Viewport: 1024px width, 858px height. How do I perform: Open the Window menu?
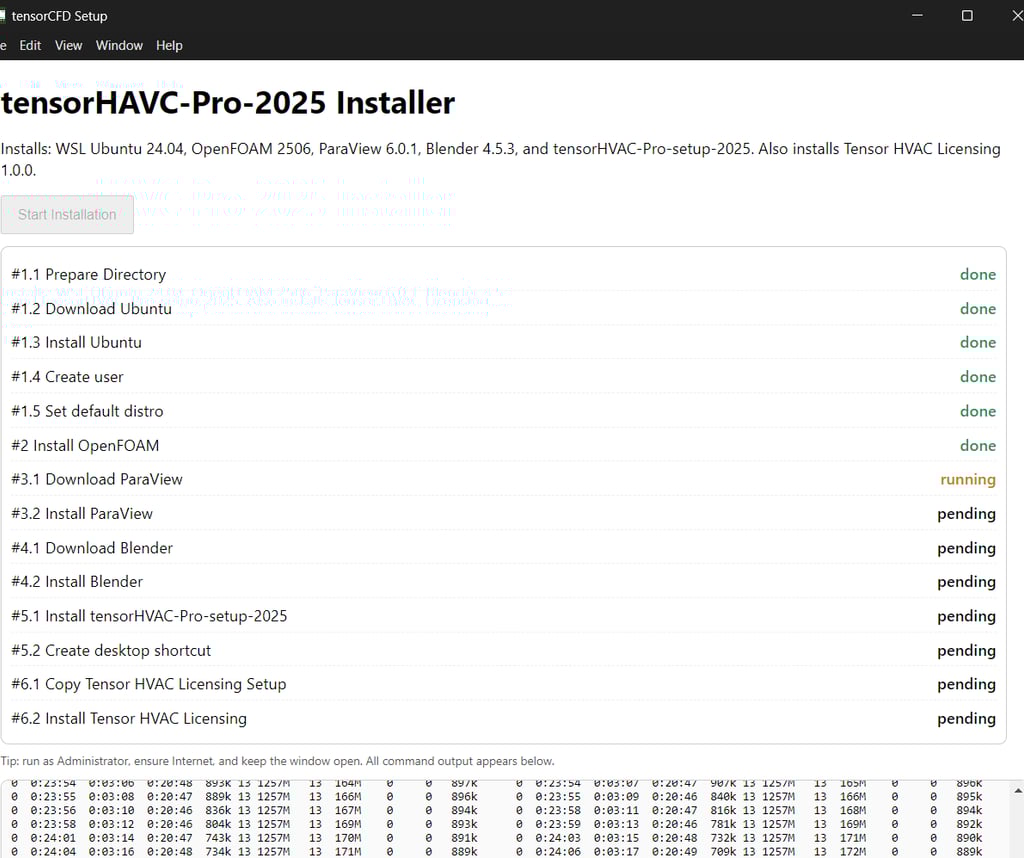(119, 46)
